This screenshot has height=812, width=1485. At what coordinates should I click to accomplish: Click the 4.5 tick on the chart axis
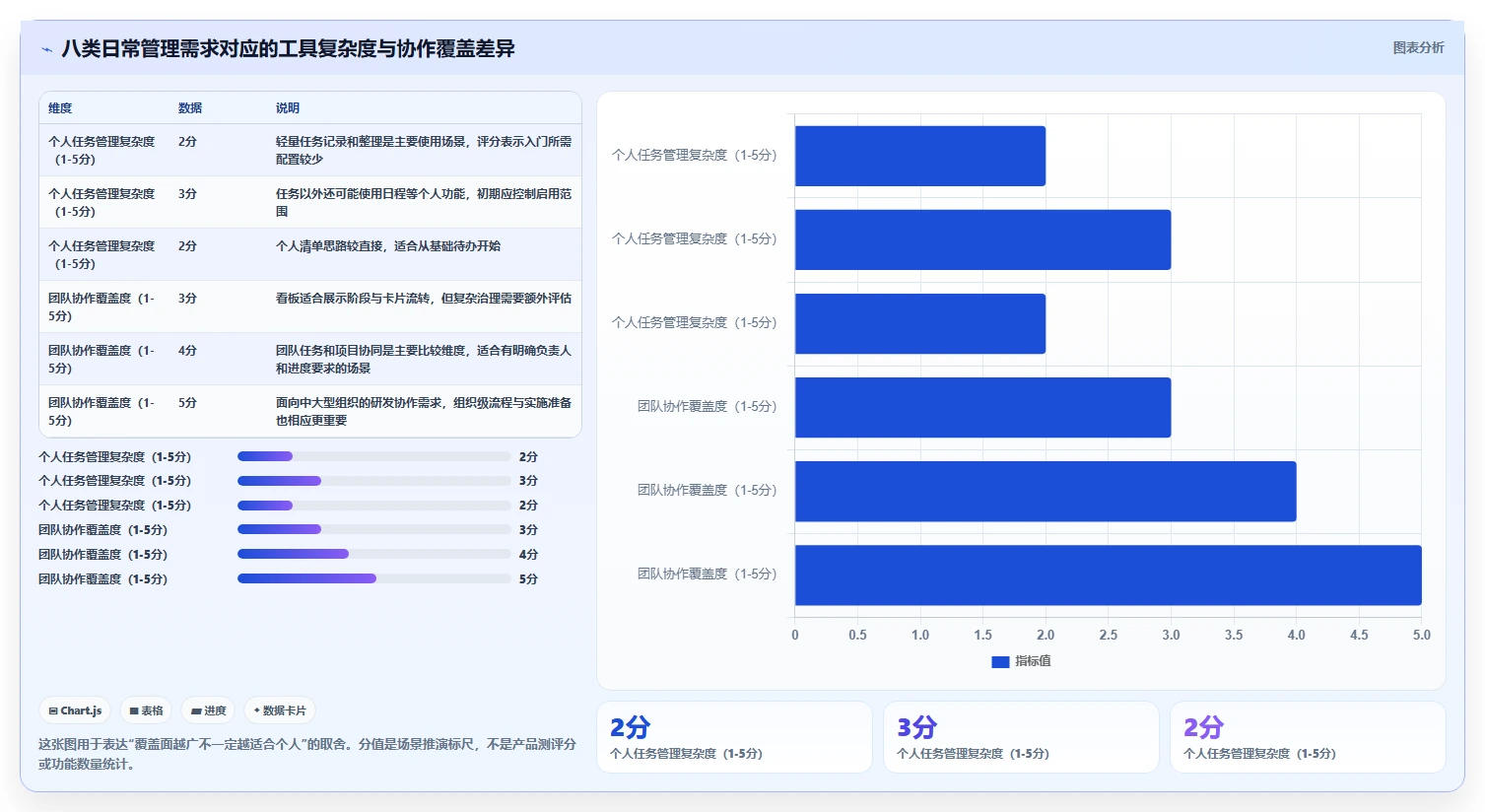[1359, 635]
